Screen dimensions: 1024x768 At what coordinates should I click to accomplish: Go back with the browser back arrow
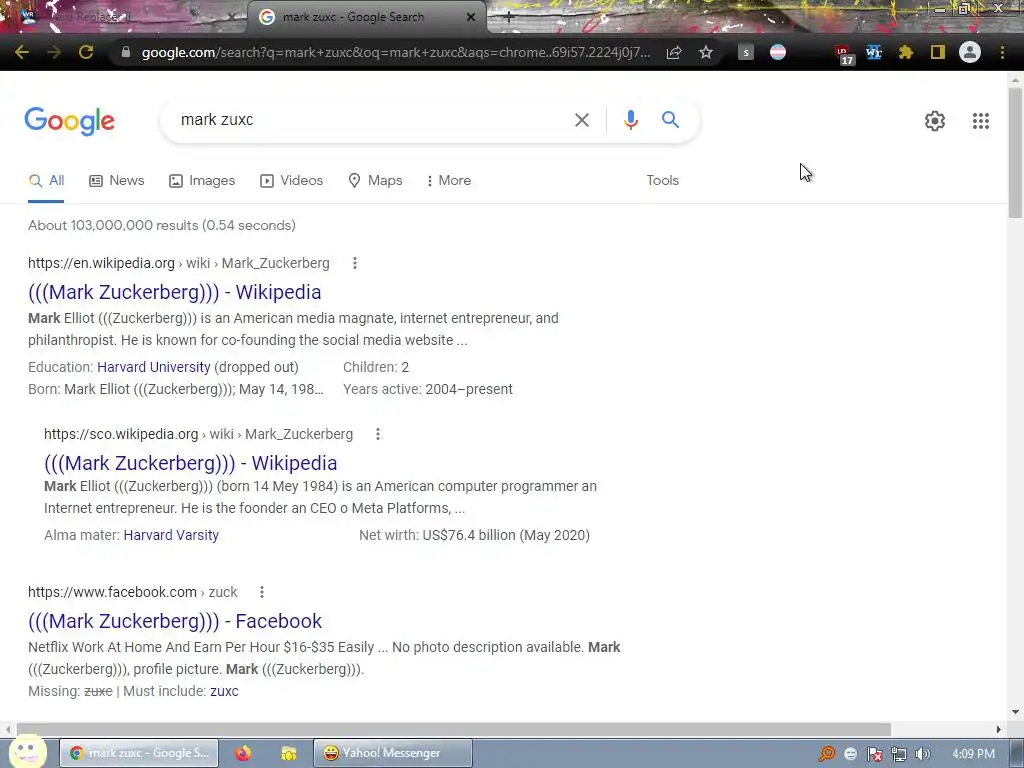22,52
